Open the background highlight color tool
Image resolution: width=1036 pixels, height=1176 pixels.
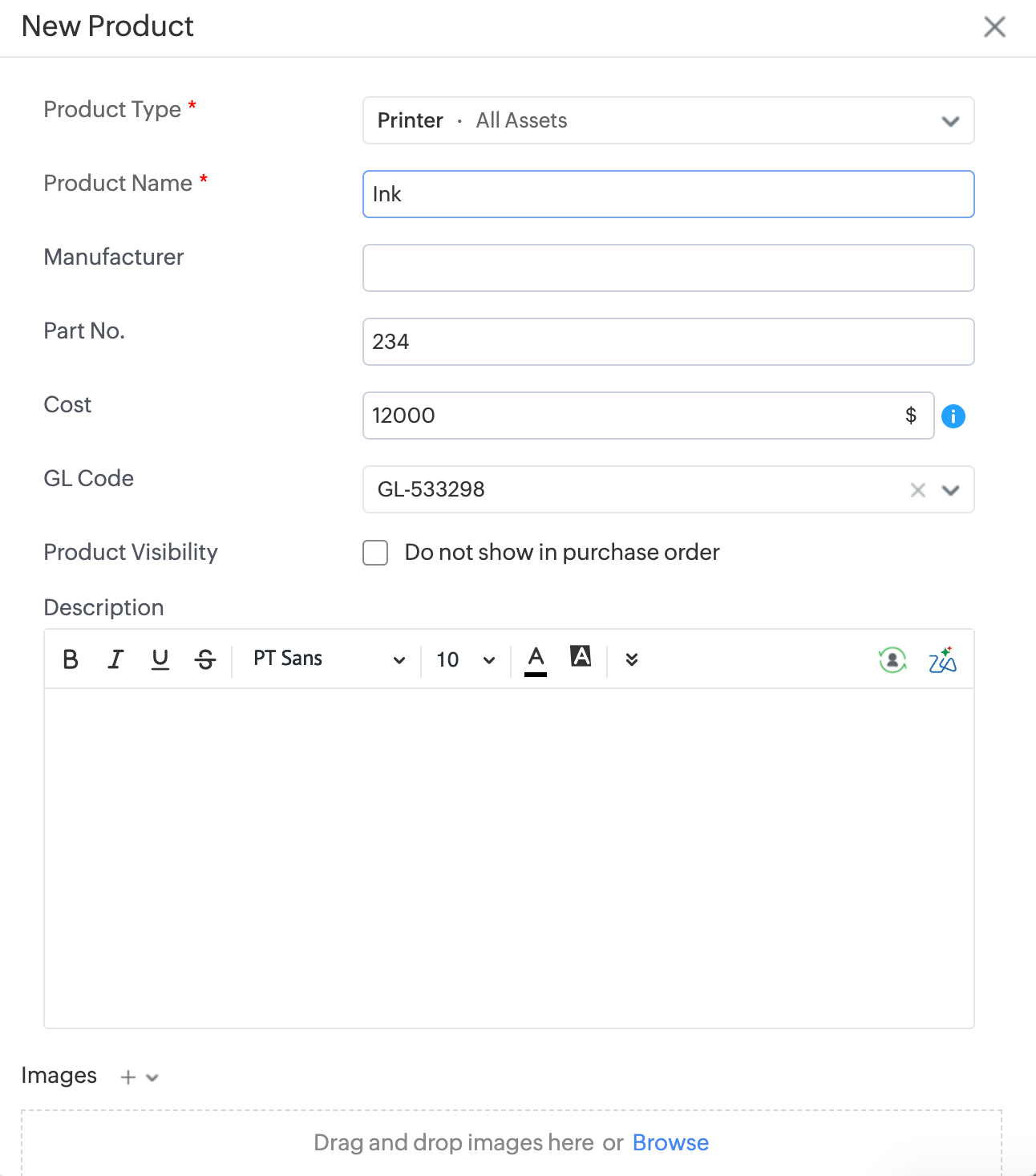581,657
